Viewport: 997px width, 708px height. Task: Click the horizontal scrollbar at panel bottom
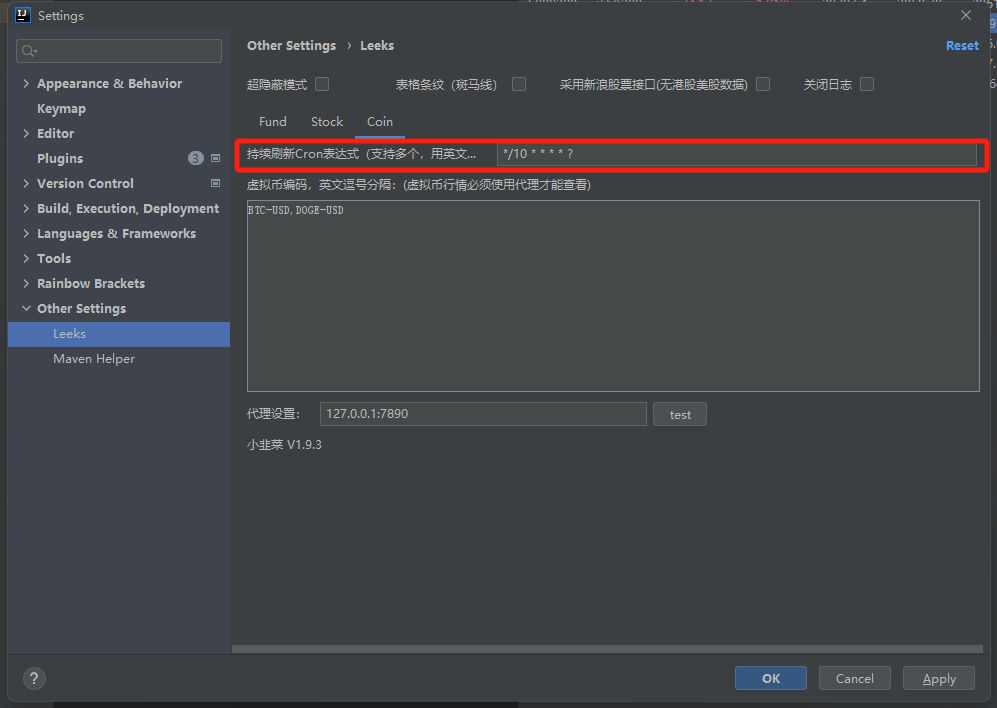607,649
